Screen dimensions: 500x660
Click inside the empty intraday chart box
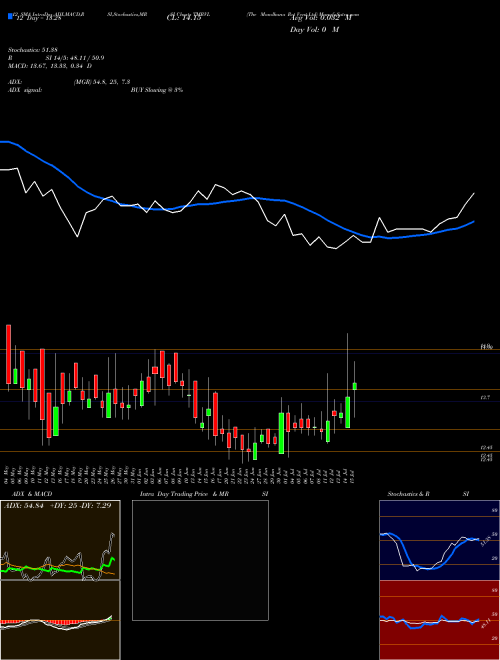click(200, 560)
